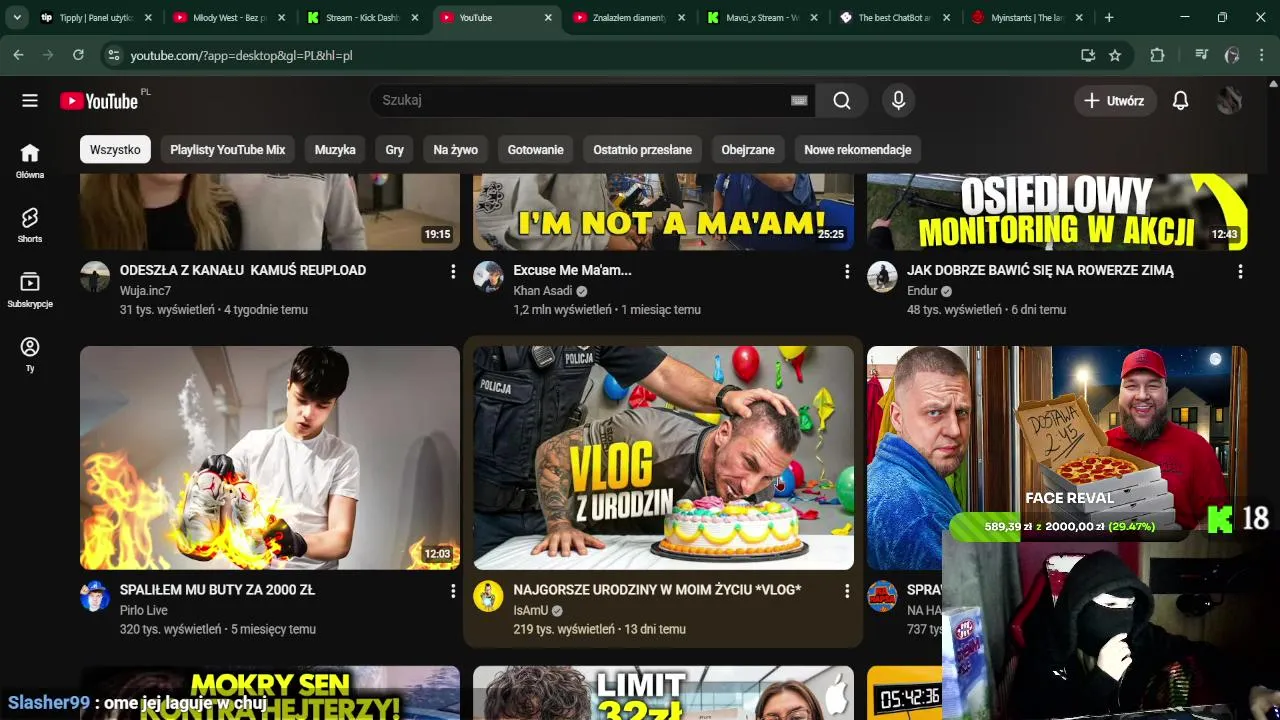This screenshot has width=1280, height=720.
Task: Select the Na żywo filter chip
Action: 456,150
